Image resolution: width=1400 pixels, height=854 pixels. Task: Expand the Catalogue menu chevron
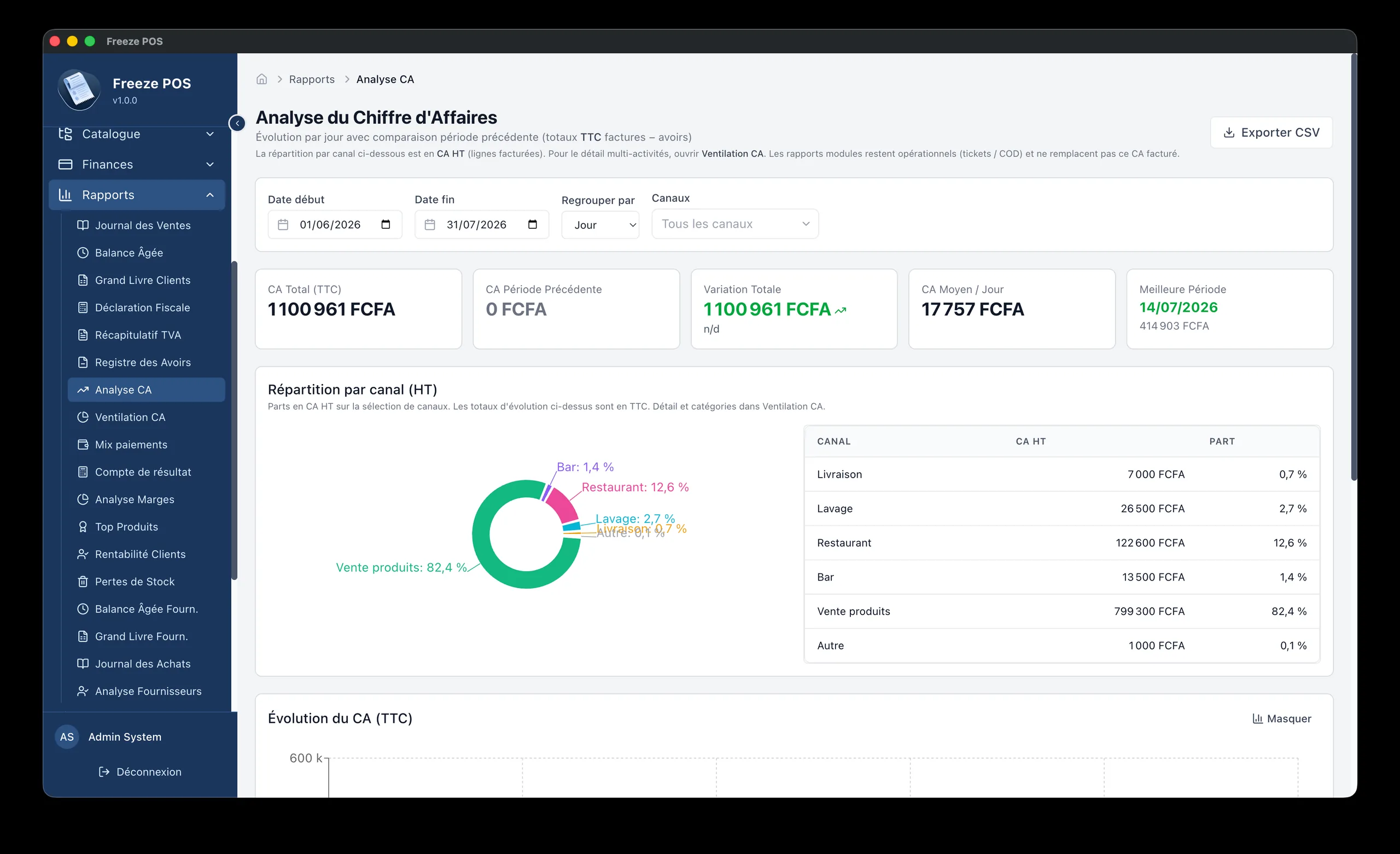click(x=209, y=133)
